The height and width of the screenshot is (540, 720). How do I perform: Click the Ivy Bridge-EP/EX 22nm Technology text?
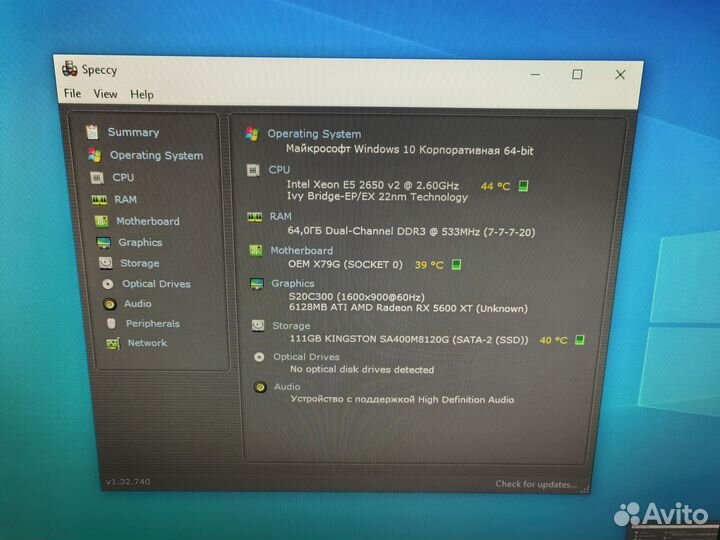pyautogui.click(x=377, y=197)
